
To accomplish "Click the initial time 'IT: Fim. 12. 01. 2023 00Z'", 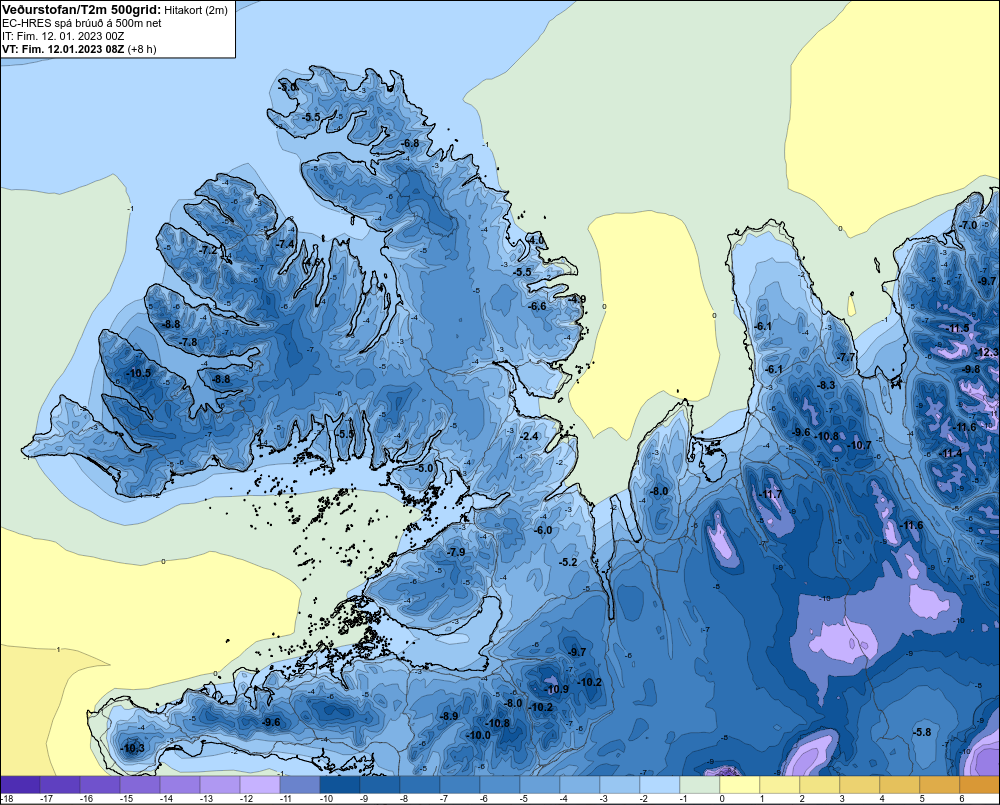I will point(63,36).
